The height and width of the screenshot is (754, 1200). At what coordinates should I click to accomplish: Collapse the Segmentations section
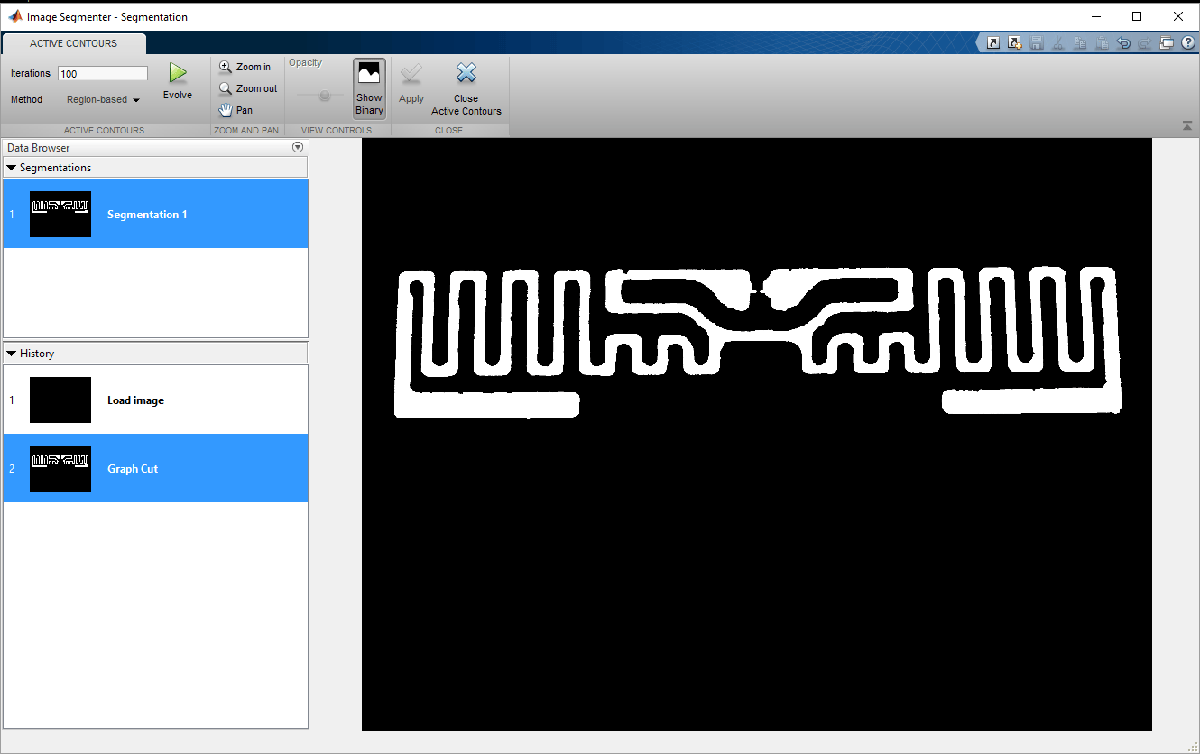pos(11,167)
